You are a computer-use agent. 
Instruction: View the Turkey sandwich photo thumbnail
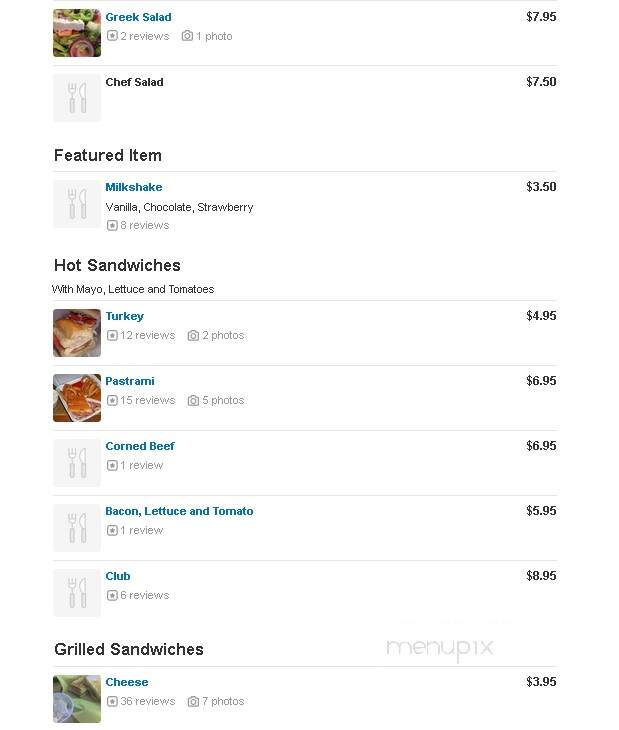coord(77,333)
